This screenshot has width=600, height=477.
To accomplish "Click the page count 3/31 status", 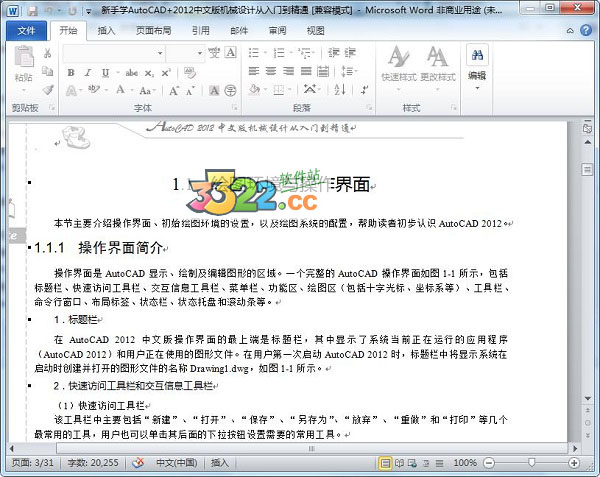I will [x=33, y=463].
